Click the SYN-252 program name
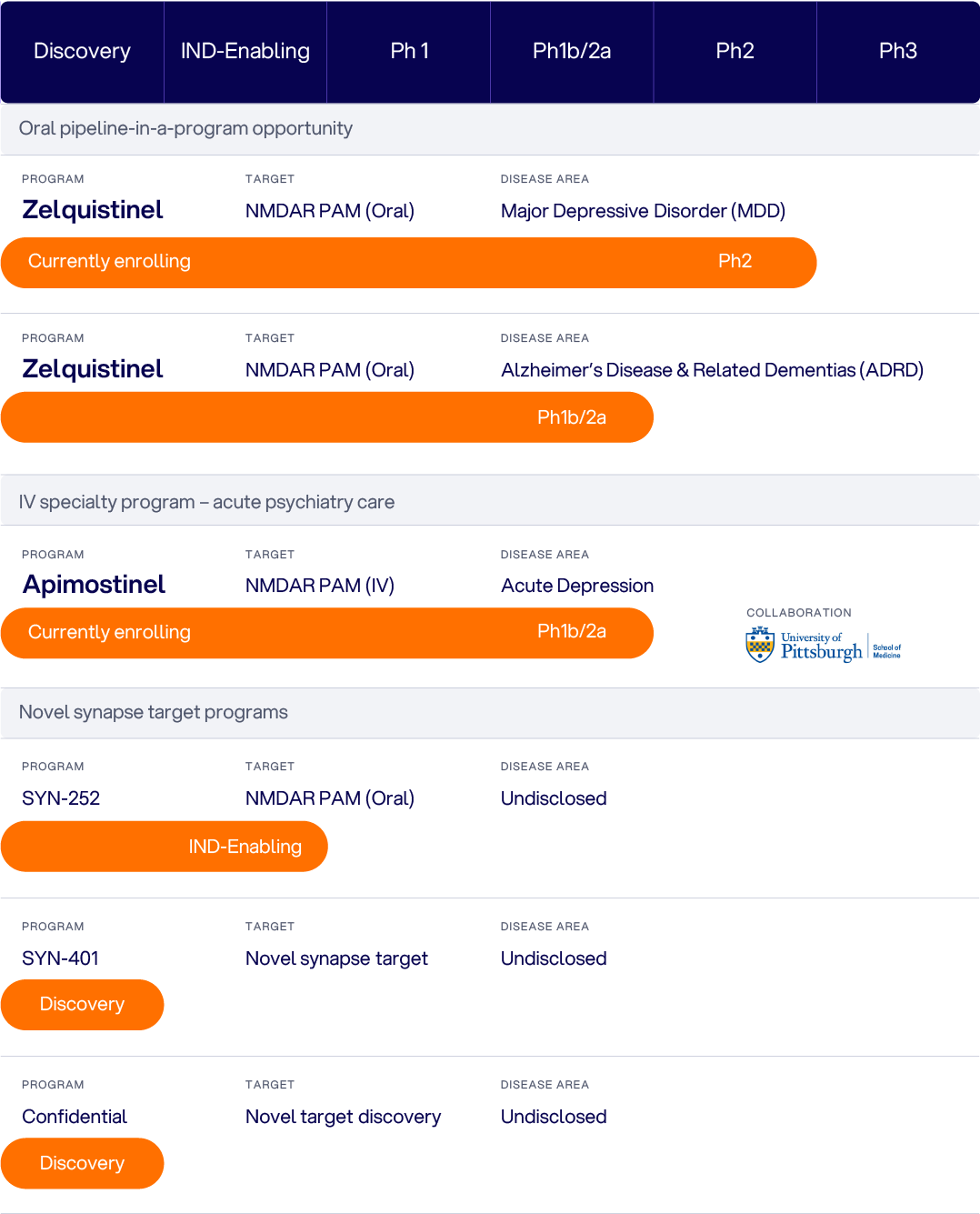980x1214 pixels. 61,798
